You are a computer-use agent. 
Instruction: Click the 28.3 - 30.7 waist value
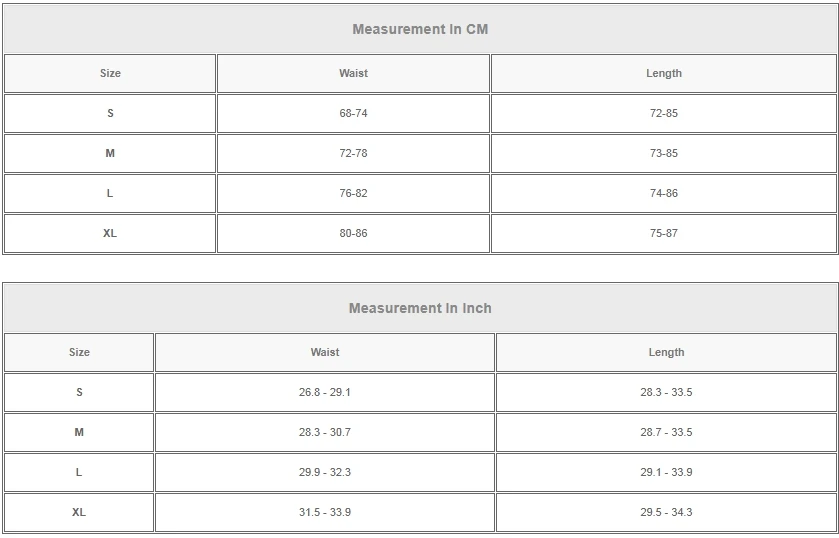click(325, 432)
